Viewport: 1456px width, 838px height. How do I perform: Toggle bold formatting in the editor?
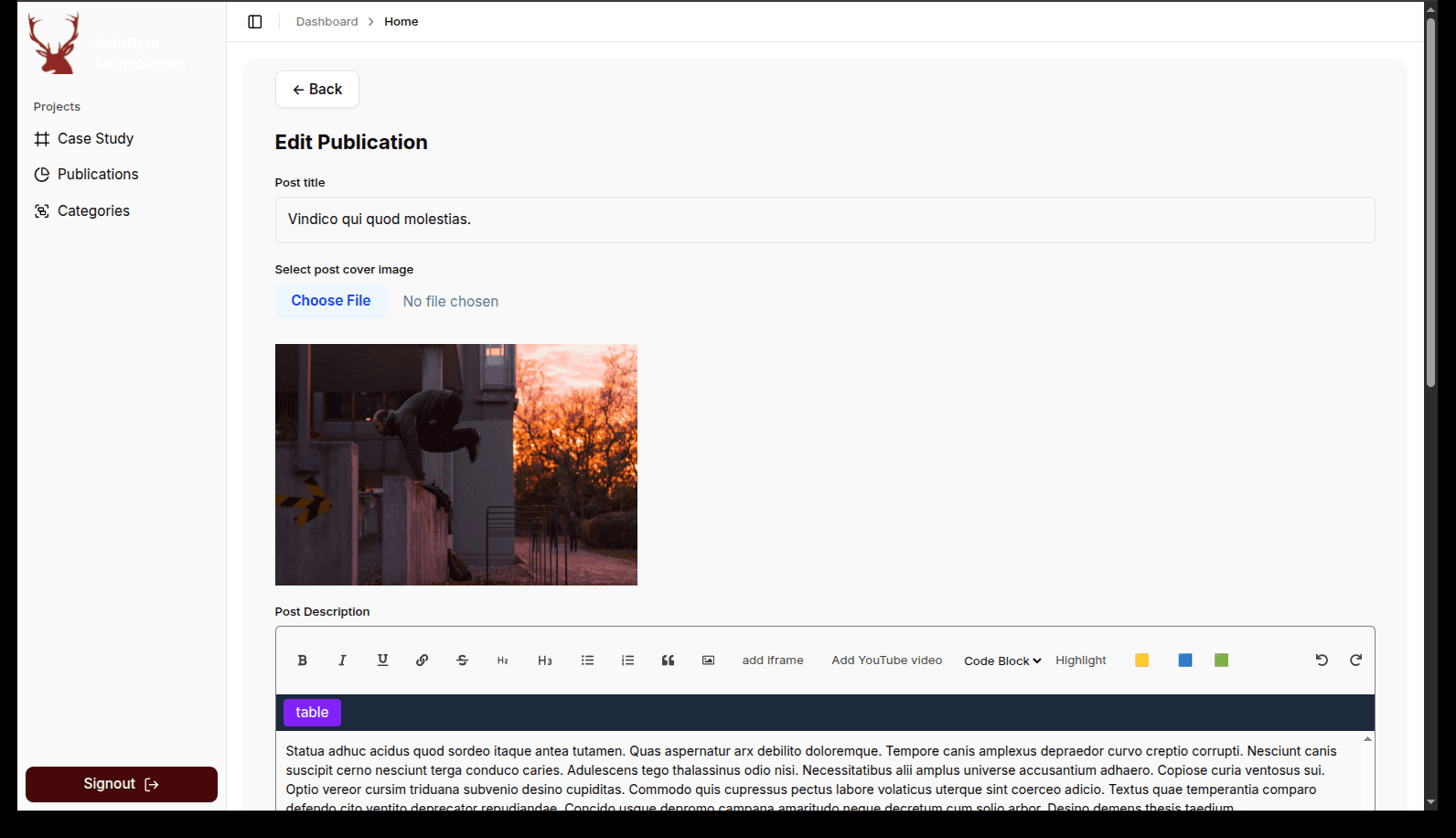click(x=302, y=661)
